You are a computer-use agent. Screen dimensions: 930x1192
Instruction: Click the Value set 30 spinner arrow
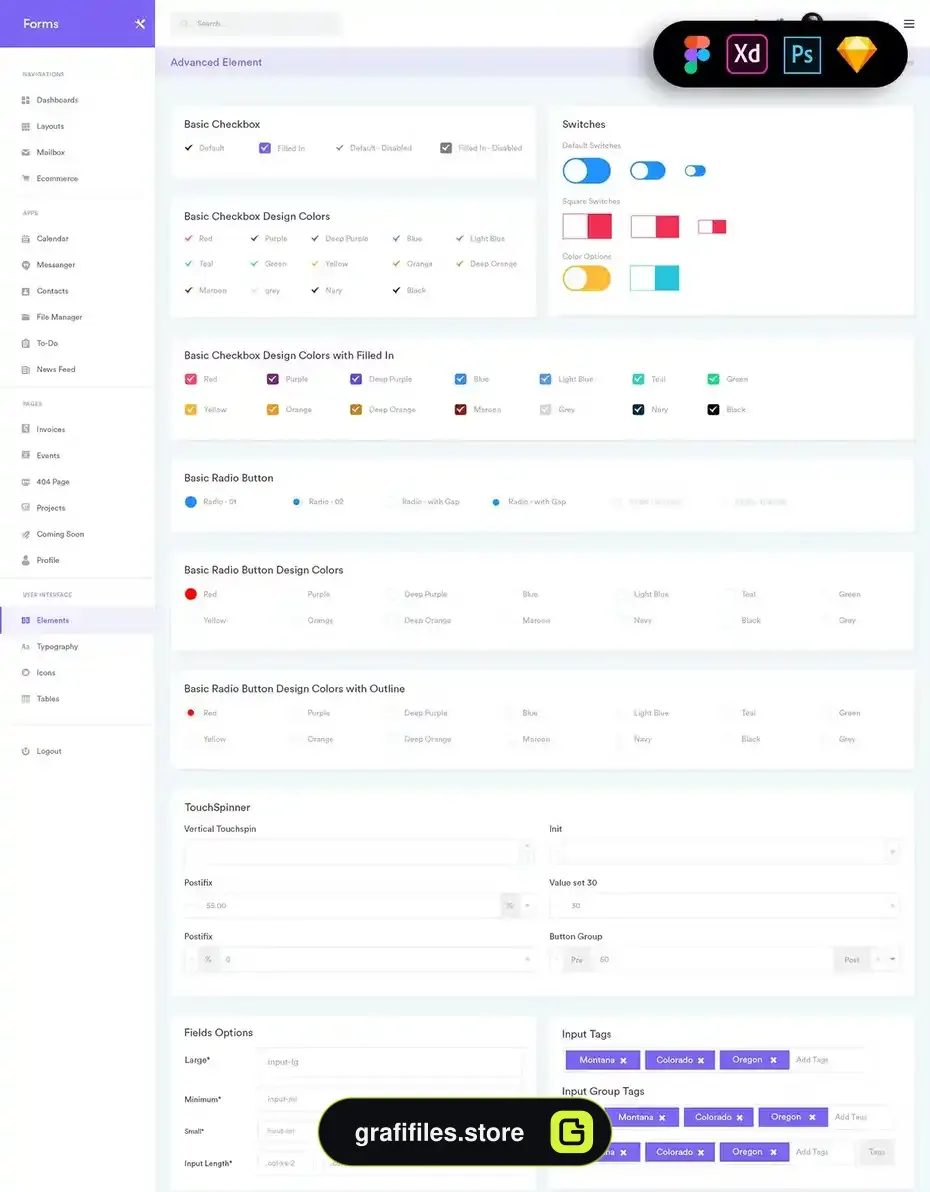(893, 905)
